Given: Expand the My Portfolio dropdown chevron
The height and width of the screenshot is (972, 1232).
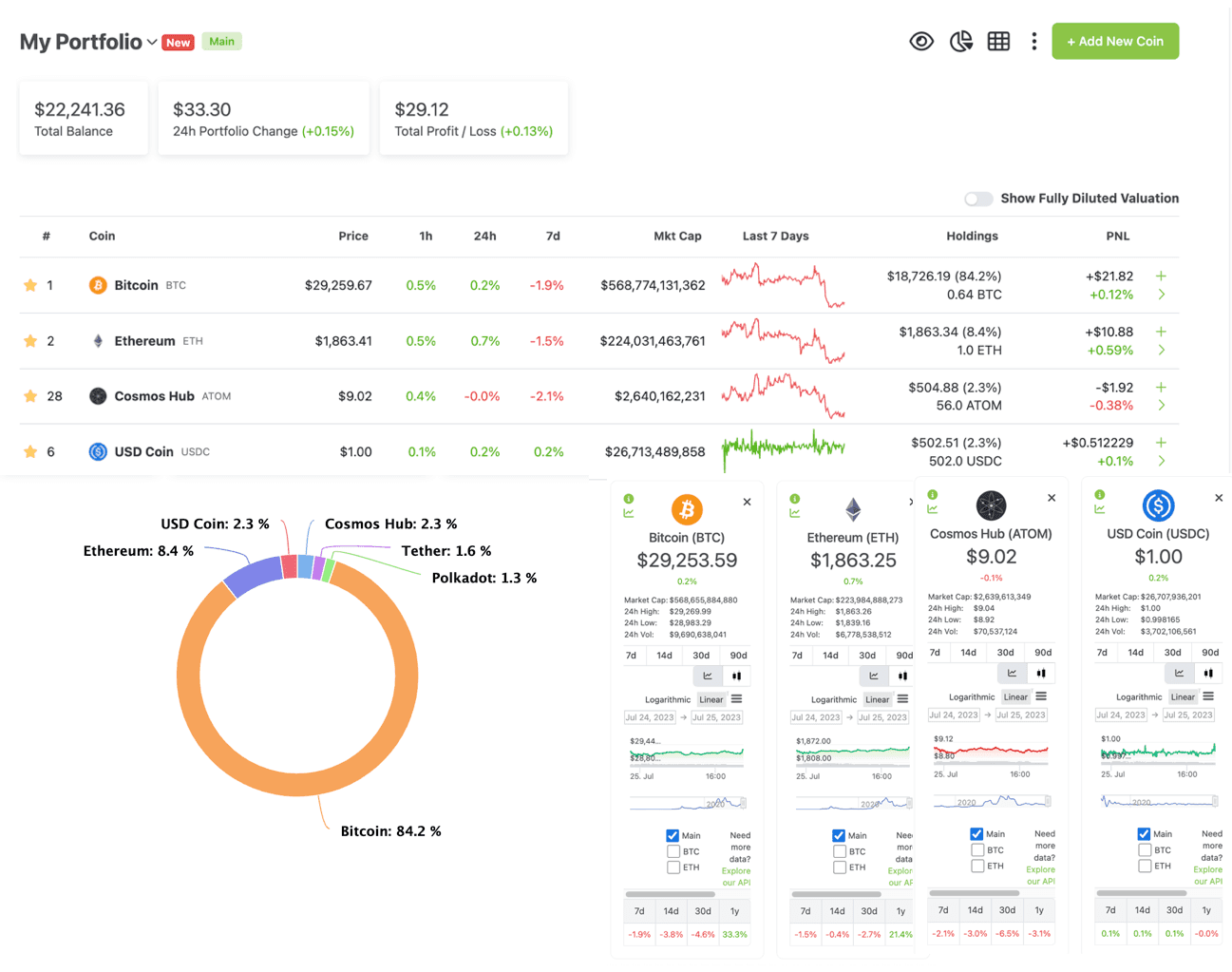Looking at the screenshot, I should 152,42.
